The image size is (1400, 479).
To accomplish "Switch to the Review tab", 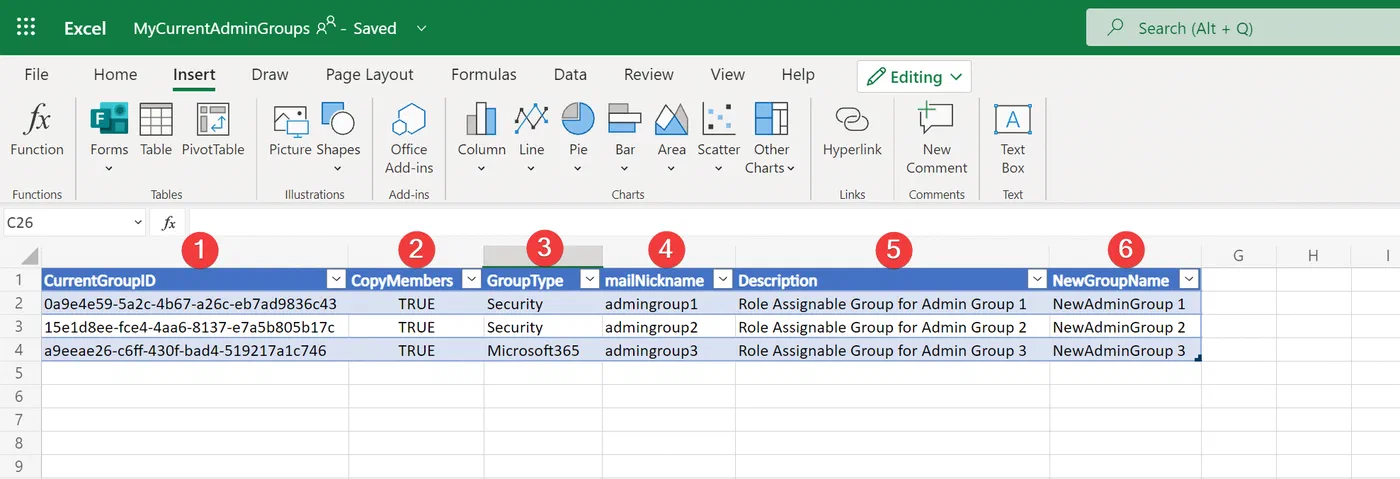I will (x=649, y=74).
